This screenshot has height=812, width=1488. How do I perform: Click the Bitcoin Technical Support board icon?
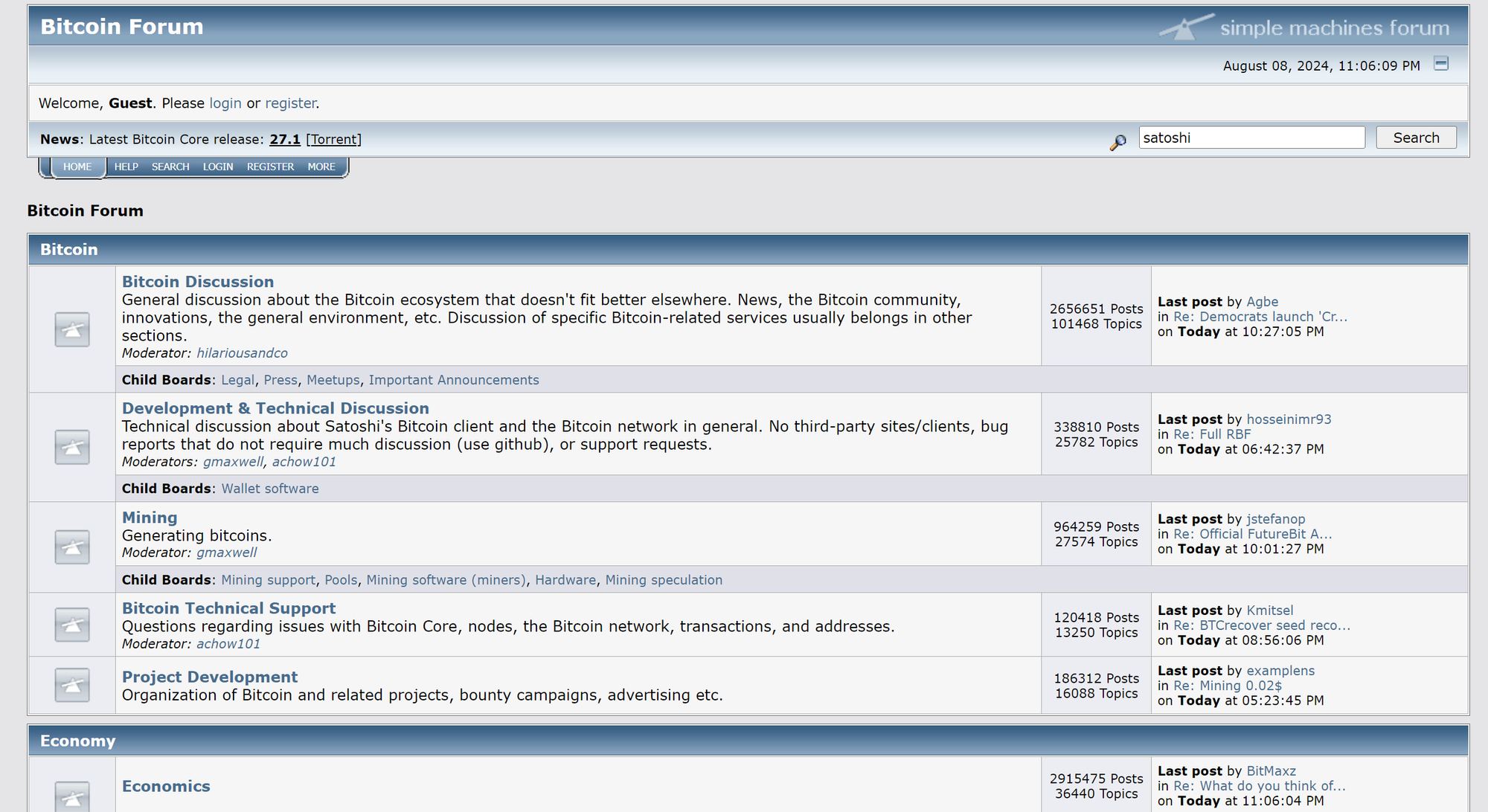coord(72,625)
